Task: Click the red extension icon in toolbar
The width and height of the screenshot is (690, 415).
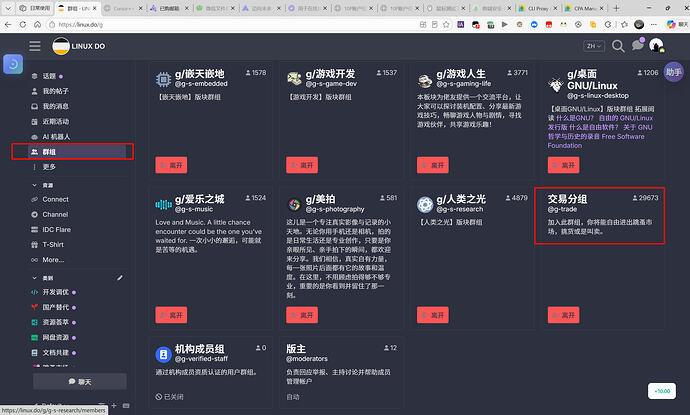Action: click(x=549, y=25)
